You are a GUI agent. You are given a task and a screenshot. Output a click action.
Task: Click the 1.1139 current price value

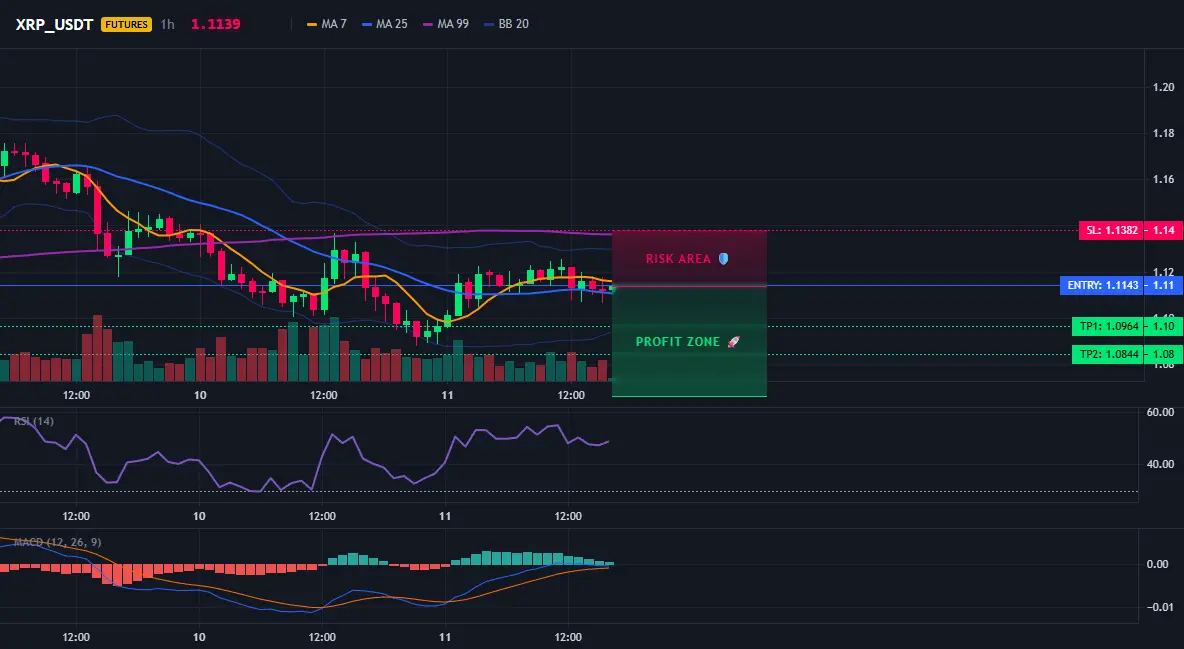[x=215, y=24]
